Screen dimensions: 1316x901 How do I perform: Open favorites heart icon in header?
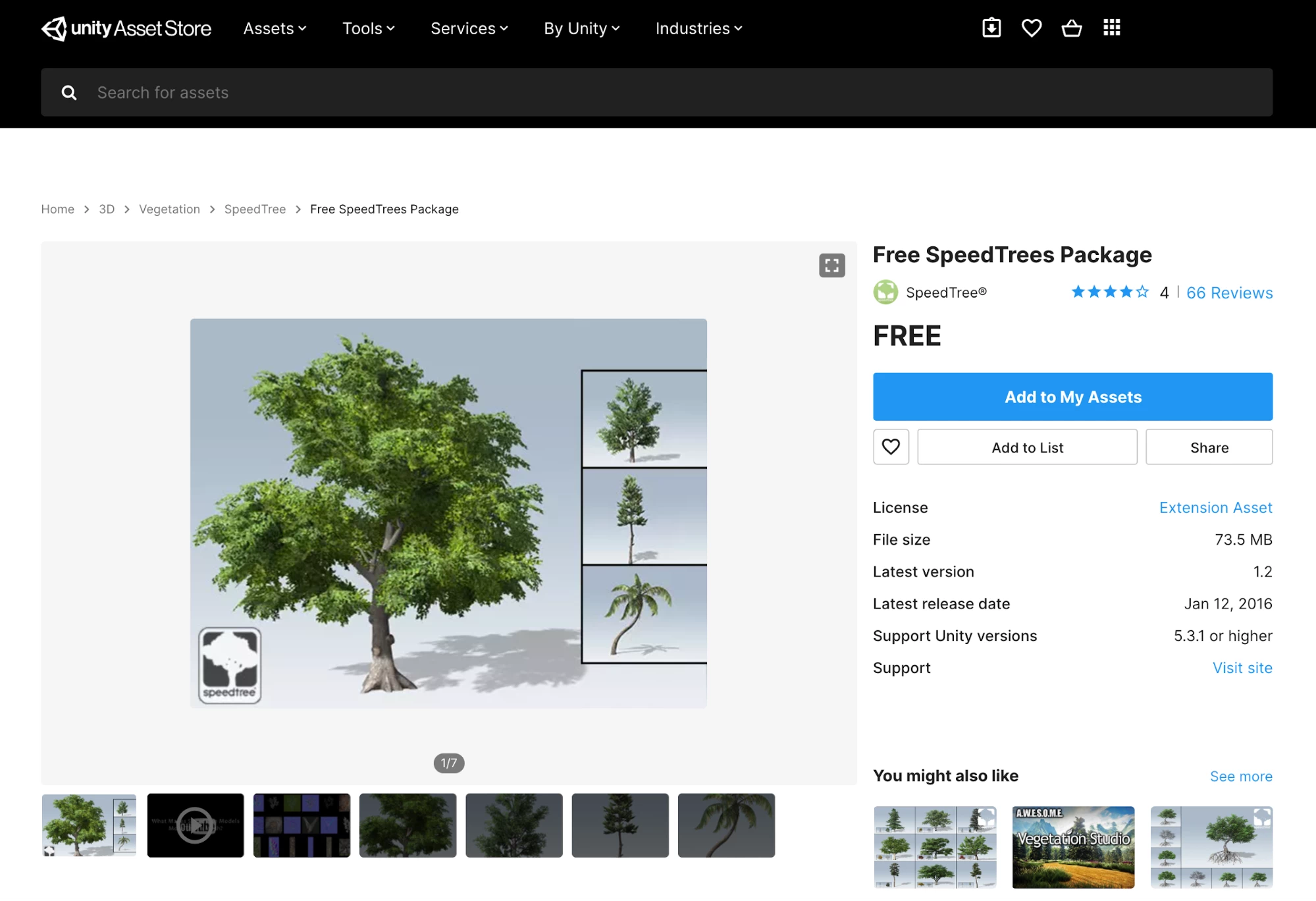[x=1032, y=28]
